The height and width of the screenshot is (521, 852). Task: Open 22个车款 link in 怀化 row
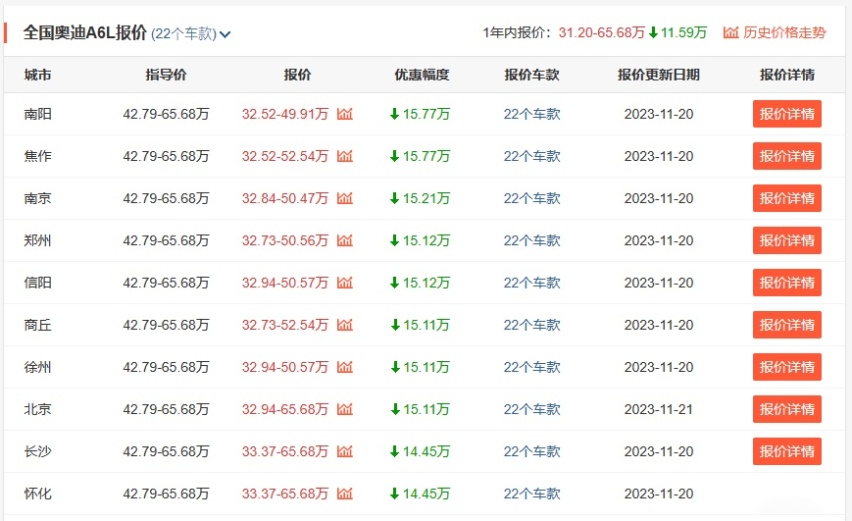(531, 494)
